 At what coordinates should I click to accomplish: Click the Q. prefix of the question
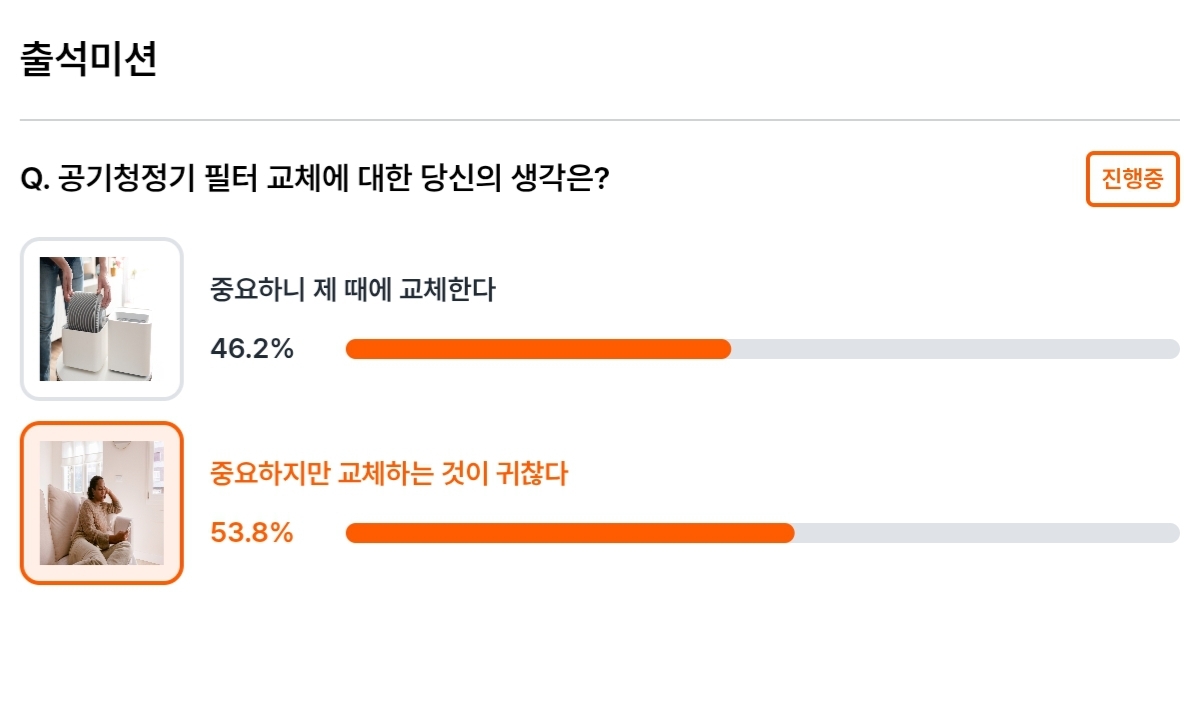35,180
